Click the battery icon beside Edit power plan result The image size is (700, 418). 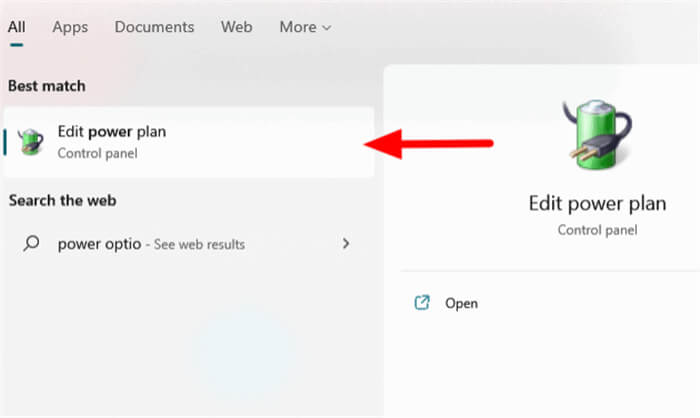click(30, 142)
